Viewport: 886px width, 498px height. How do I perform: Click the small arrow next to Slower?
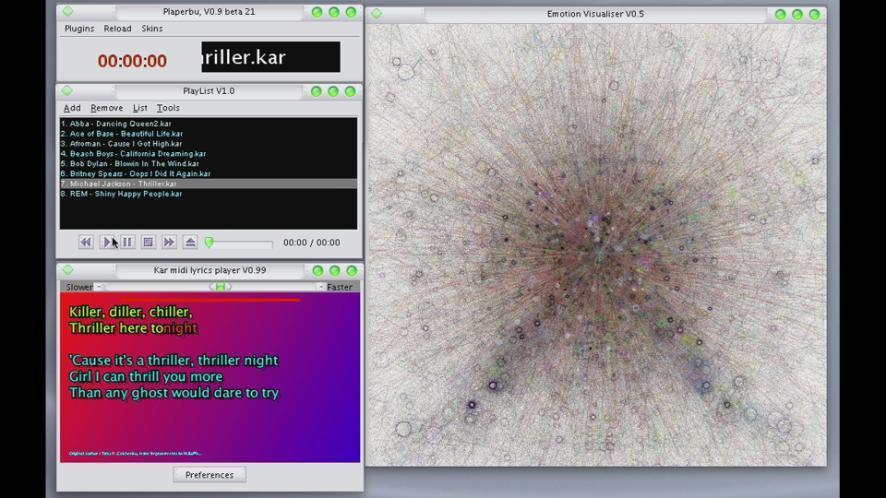click(98, 287)
